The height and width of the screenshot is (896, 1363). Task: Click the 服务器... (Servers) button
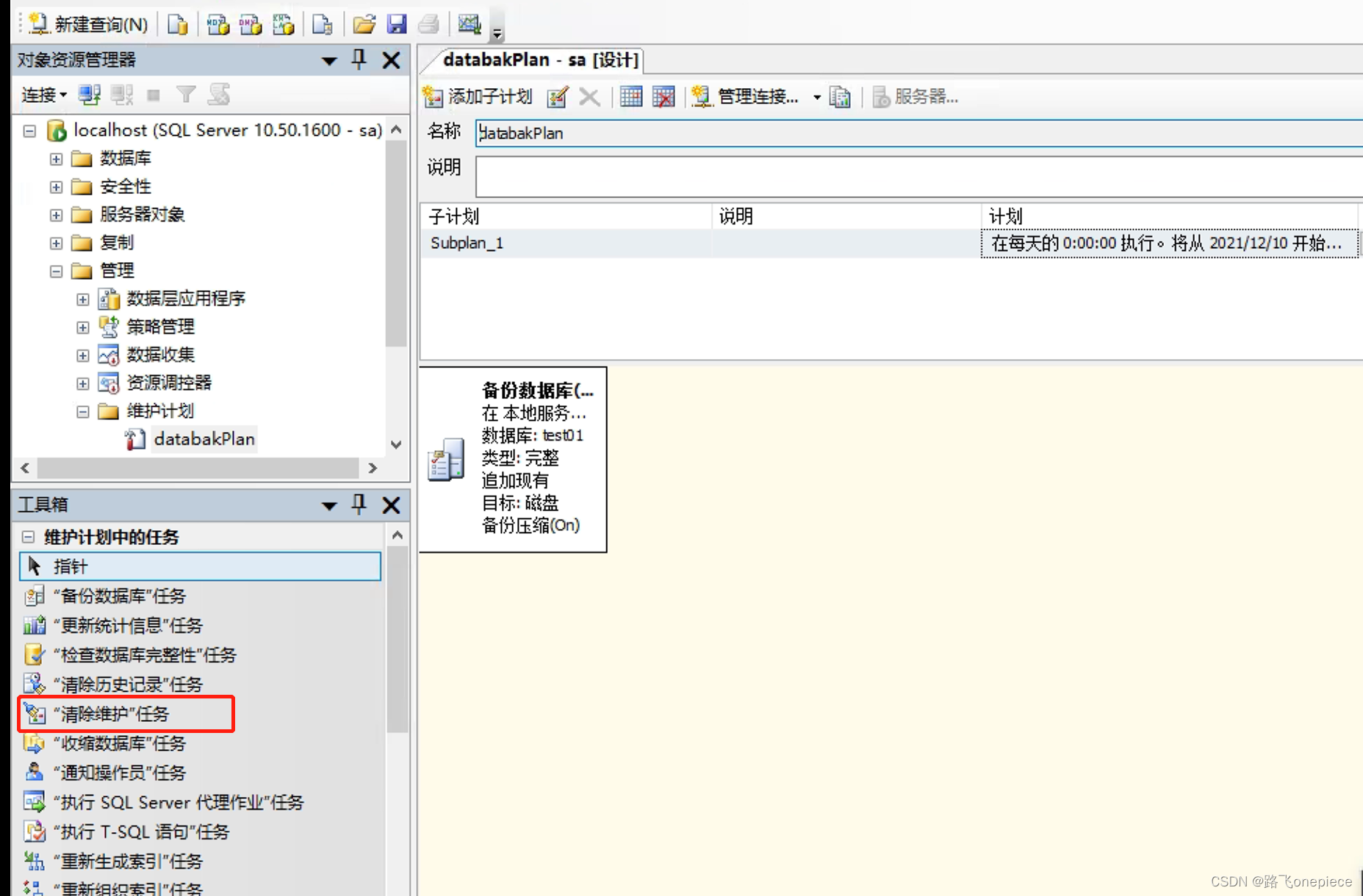916,97
